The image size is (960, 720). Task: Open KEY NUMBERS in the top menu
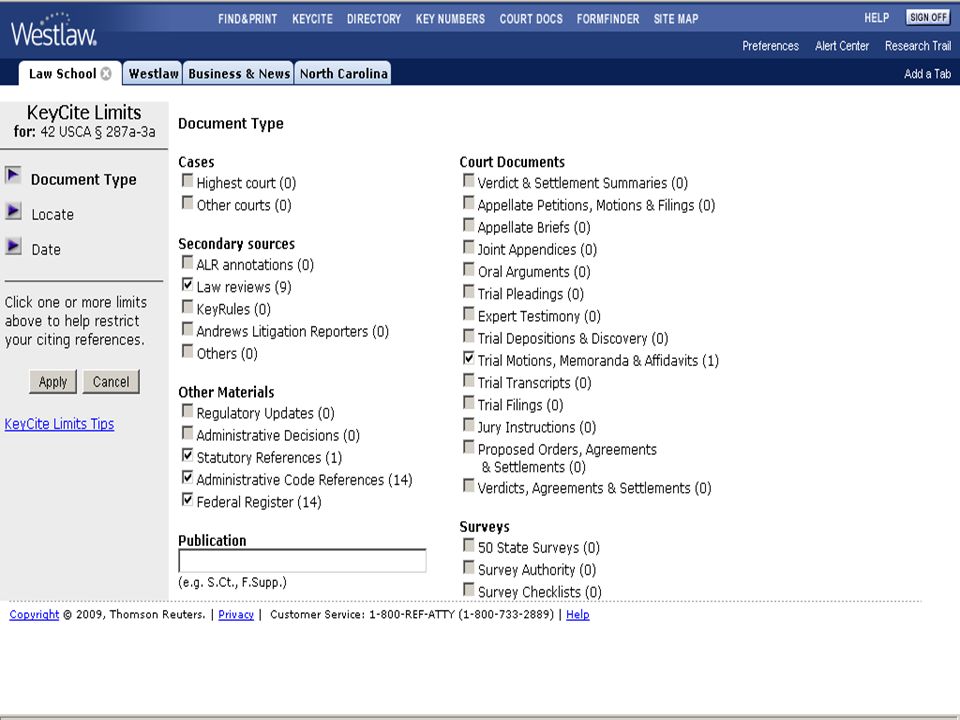pos(450,19)
